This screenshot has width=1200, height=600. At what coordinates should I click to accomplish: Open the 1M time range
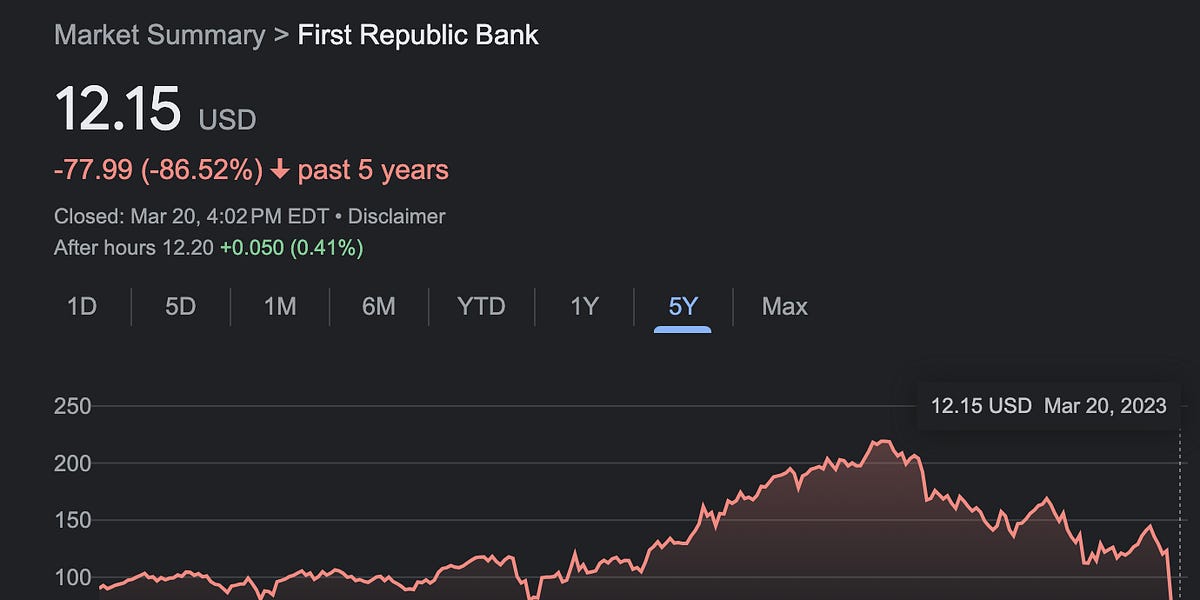(280, 307)
